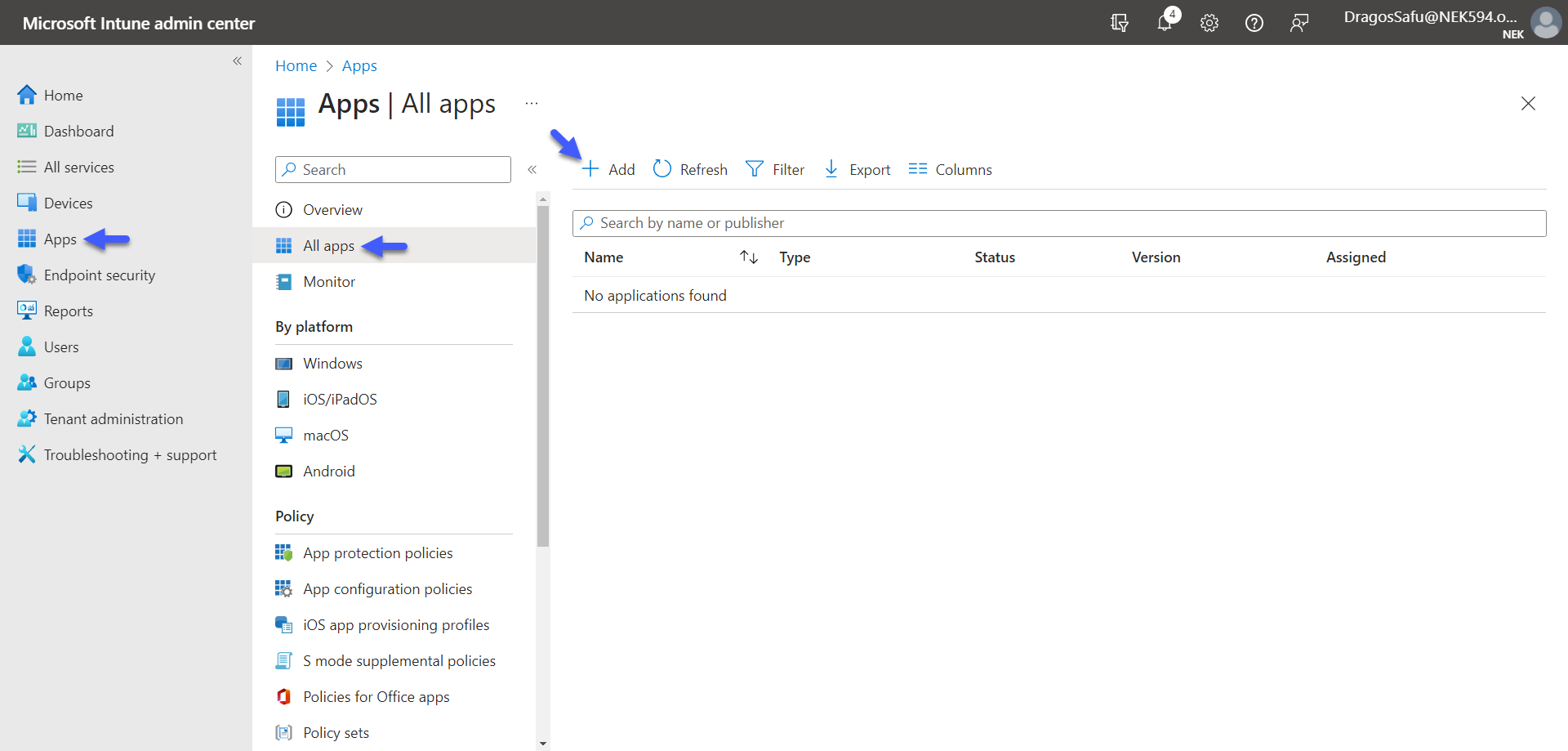Click the Policies for Office apps icon
The width and height of the screenshot is (1568, 751).
tap(283, 697)
